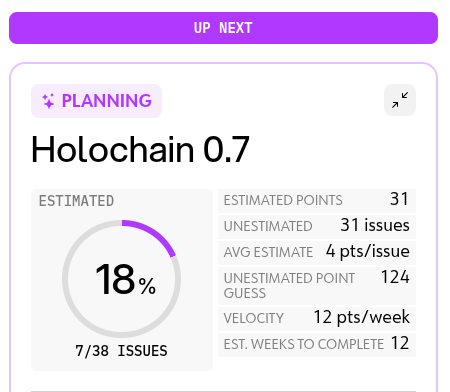Select the UP NEXT banner
This screenshot has height=392, width=450.
[x=223, y=28]
